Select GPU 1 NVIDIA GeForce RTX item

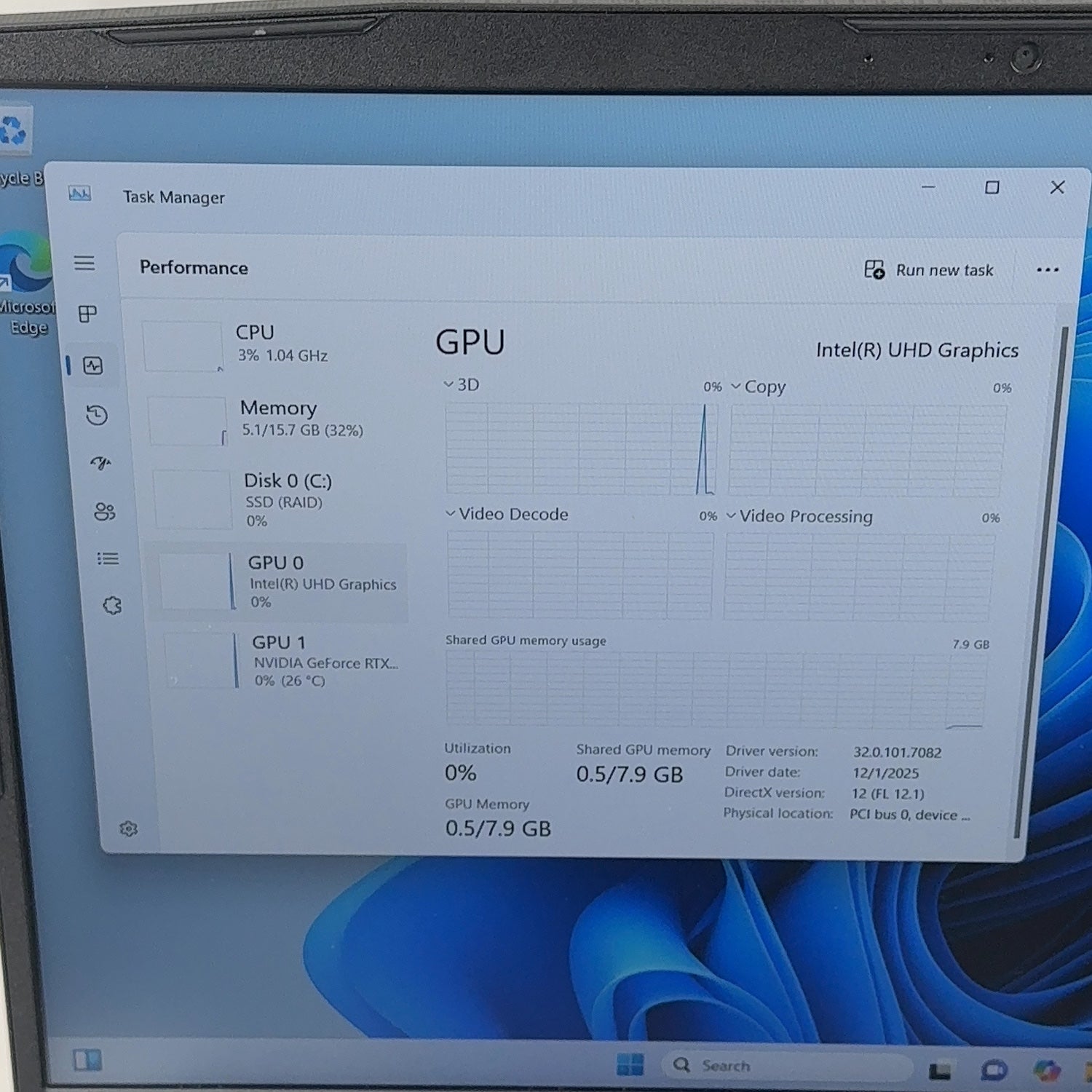pyautogui.click(x=284, y=661)
